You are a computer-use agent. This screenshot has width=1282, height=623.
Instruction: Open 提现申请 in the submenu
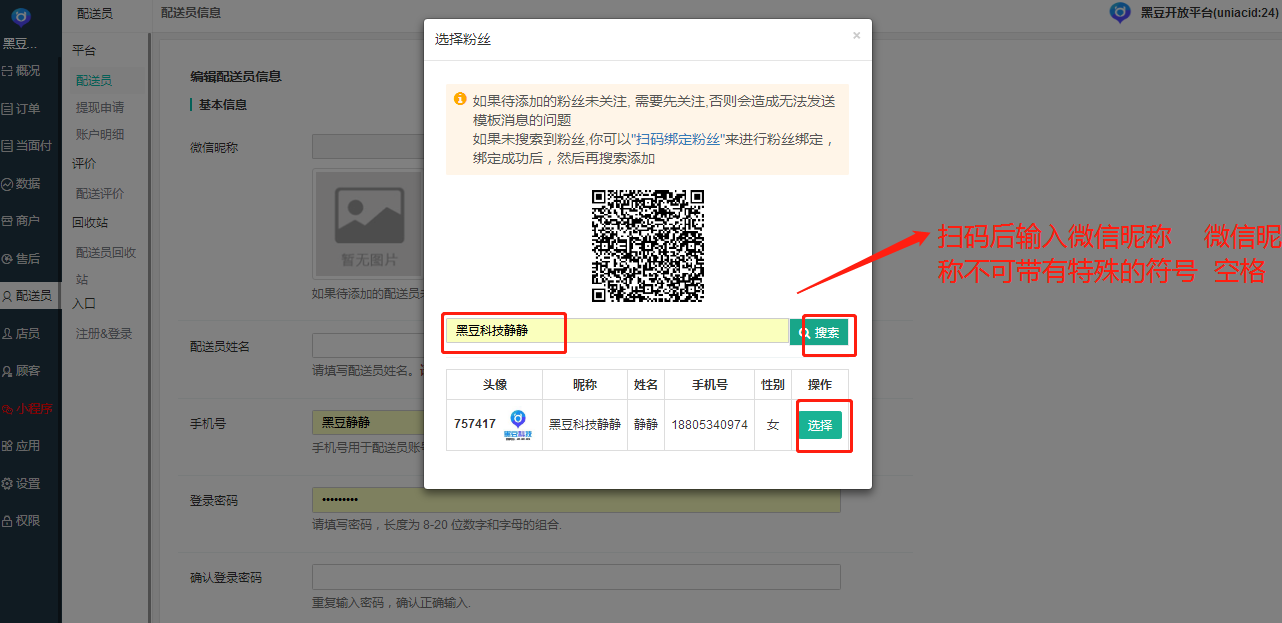pyautogui.click(x=100, y=107)
